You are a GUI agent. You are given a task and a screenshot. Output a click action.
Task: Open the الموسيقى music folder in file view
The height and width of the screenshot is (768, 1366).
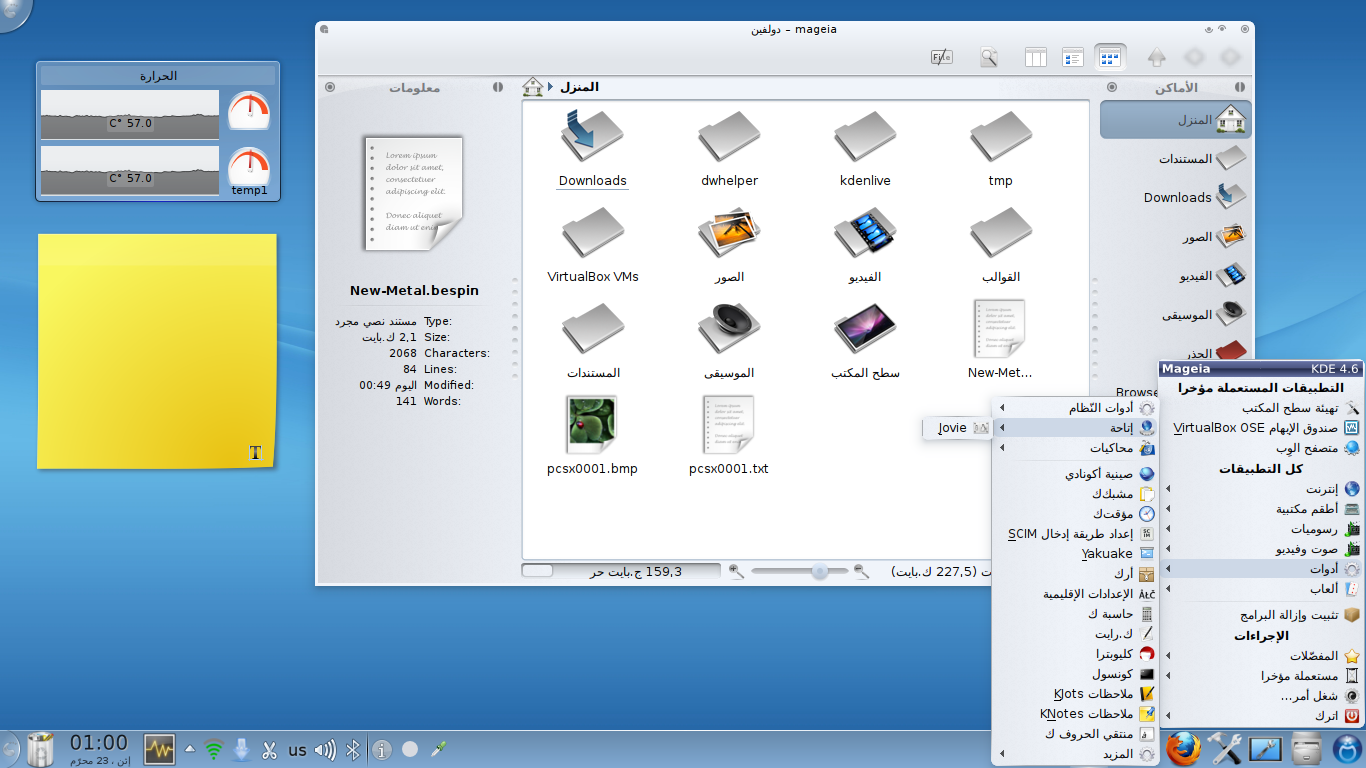pos(729,340)
